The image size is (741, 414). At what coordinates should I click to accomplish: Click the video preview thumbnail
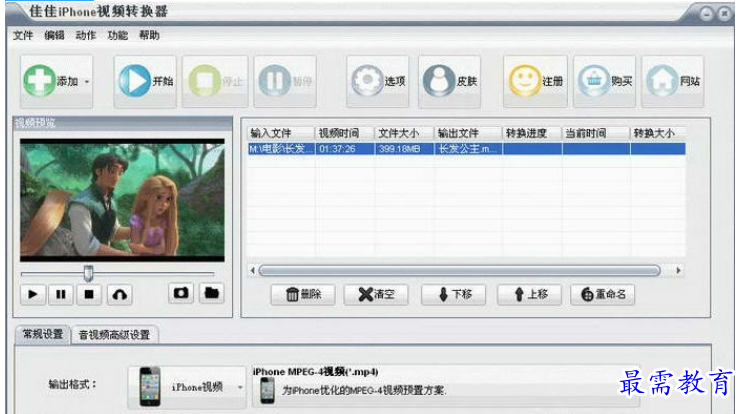[x=122, y=200]
